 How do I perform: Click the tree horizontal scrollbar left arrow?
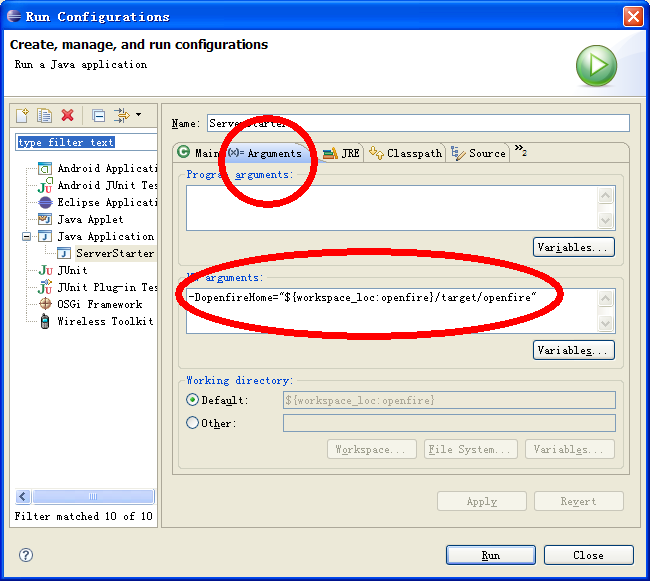point(23,496)
